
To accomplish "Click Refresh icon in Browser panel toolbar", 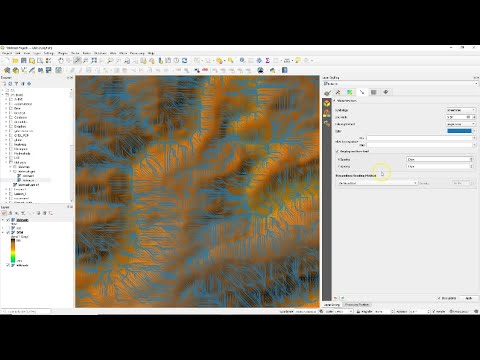I will [10, 84].
